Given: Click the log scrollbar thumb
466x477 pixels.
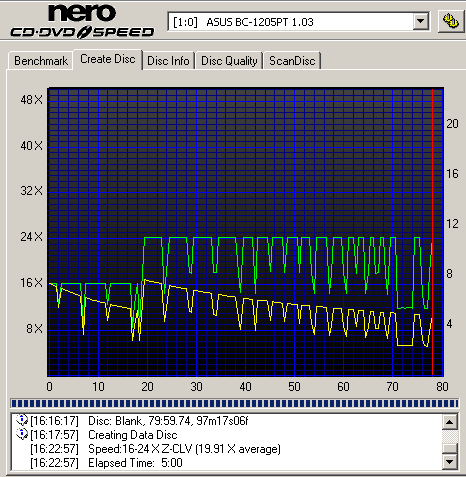Looking at the screenshot, I should click(x=449, y=448).
